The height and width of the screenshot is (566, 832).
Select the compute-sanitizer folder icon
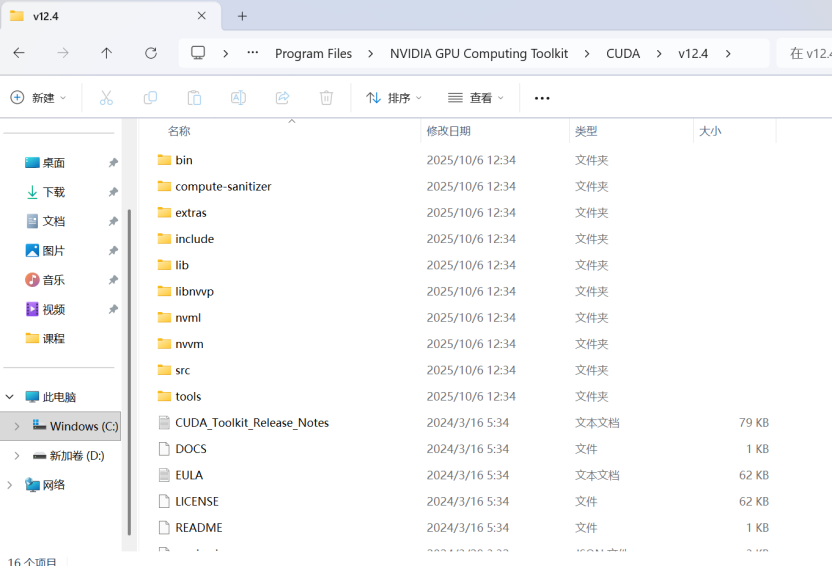(x=164, y=186)
